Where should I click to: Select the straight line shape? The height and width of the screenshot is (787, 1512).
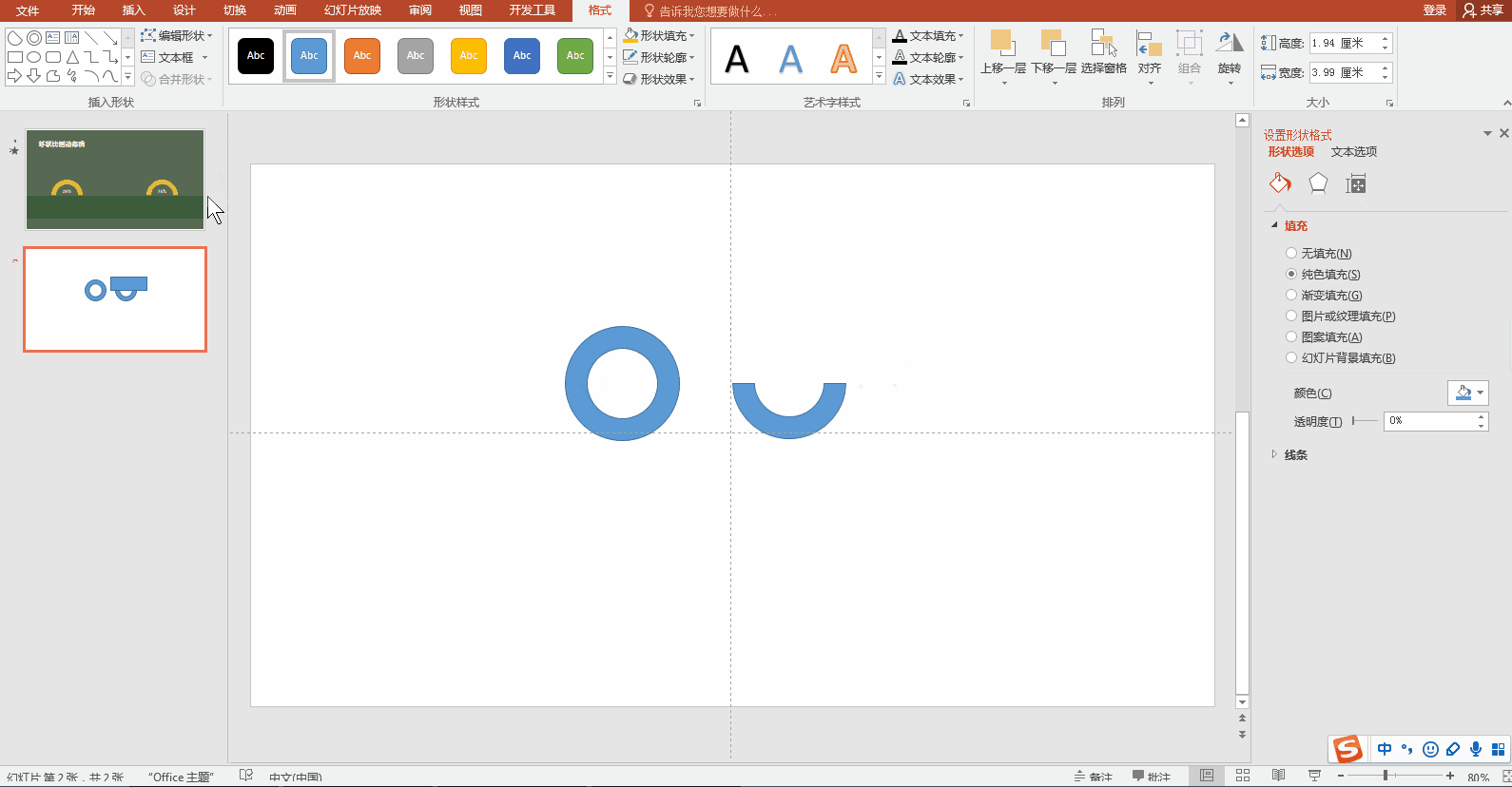coord(91,38)
